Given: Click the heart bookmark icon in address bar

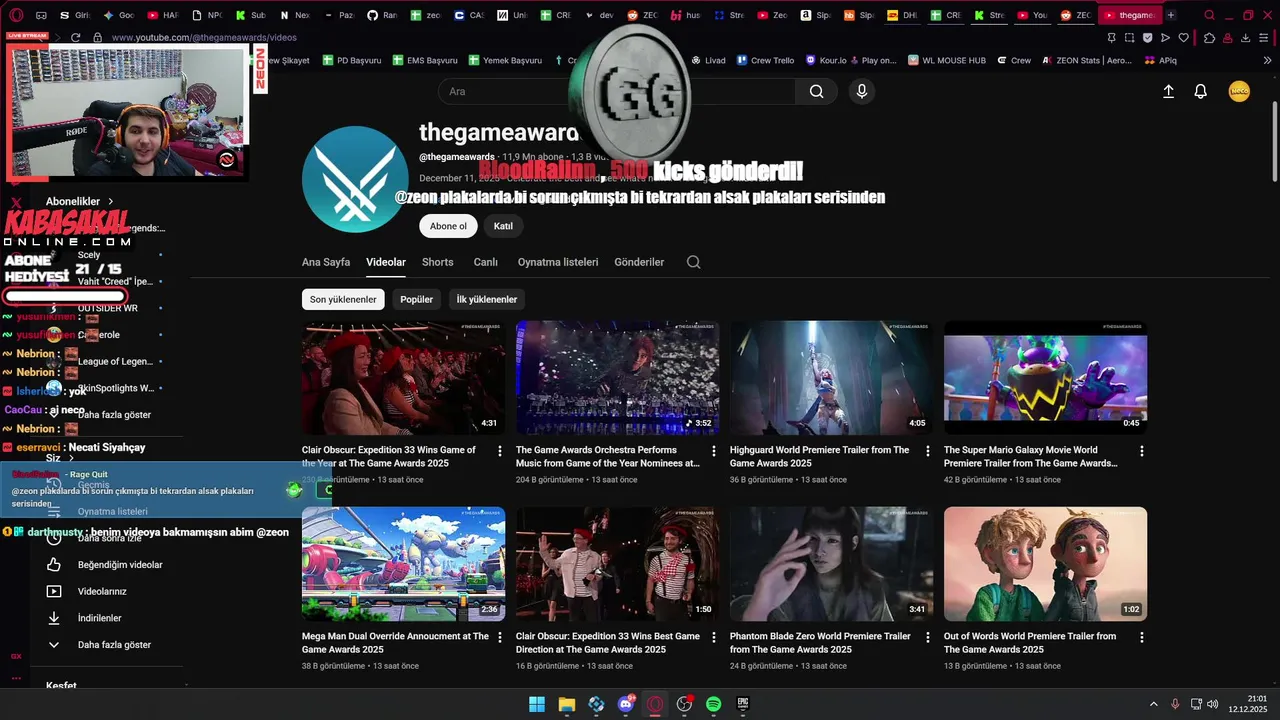Looking at the screenshot, I should 1184,38.
